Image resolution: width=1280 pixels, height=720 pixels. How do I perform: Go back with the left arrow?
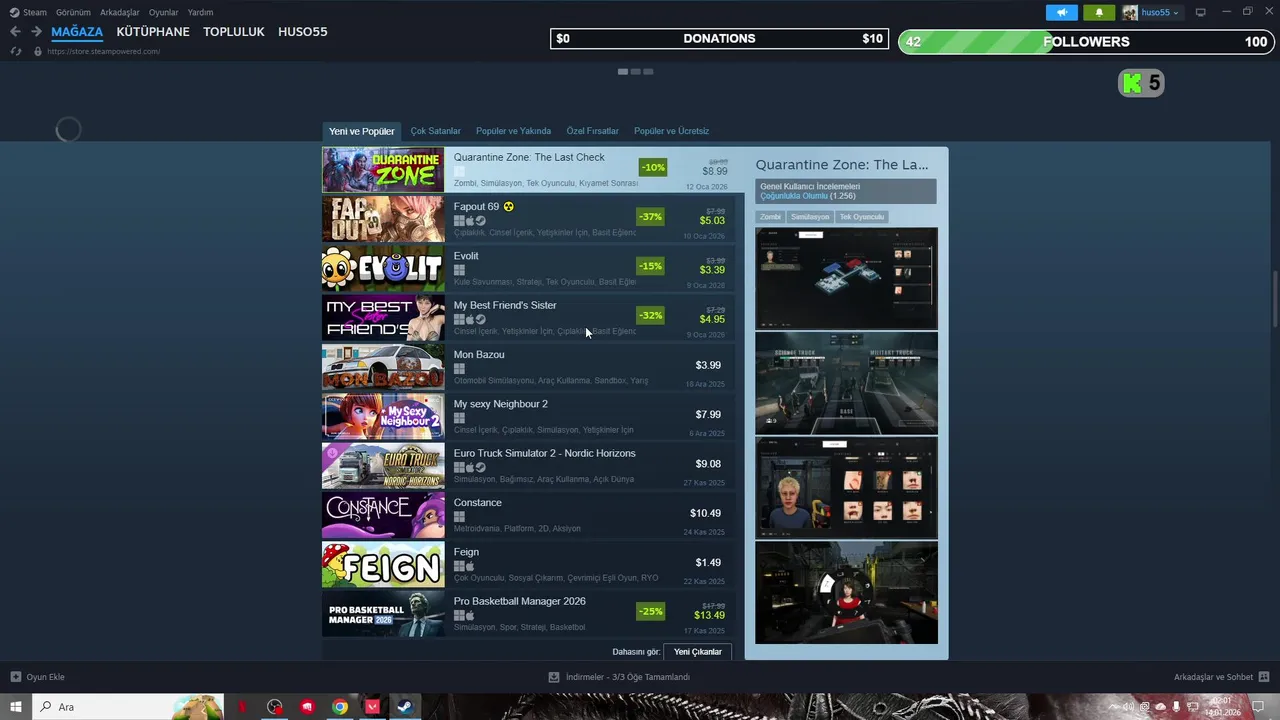[x=15, y=32]
